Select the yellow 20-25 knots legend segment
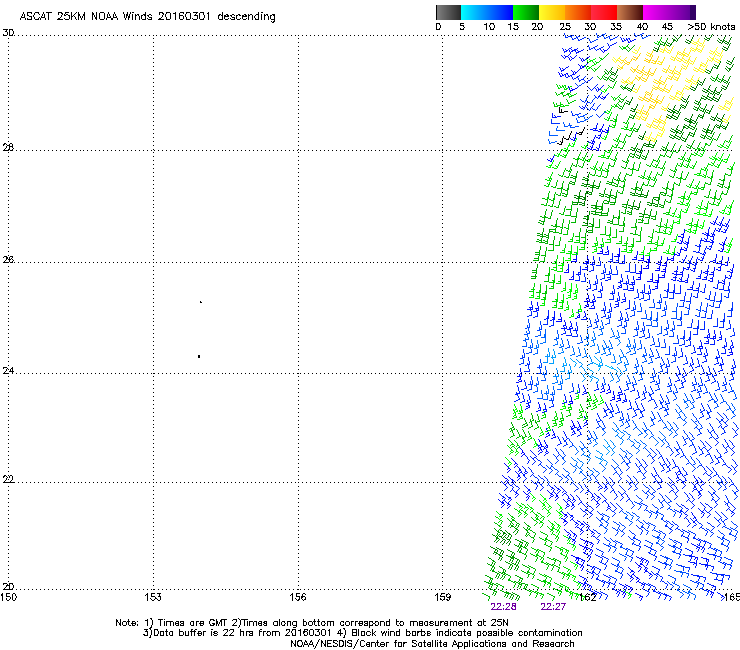Image resolution: width=740 pixels, height=650 pixels. pyautogui.click(x=552, y=12)
